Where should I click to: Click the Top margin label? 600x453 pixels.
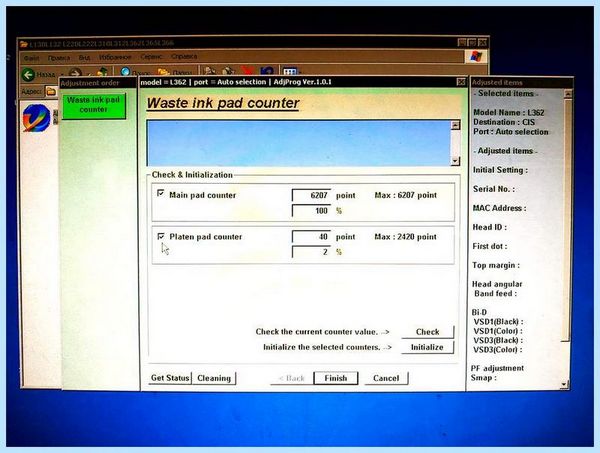tap(496, 265)
